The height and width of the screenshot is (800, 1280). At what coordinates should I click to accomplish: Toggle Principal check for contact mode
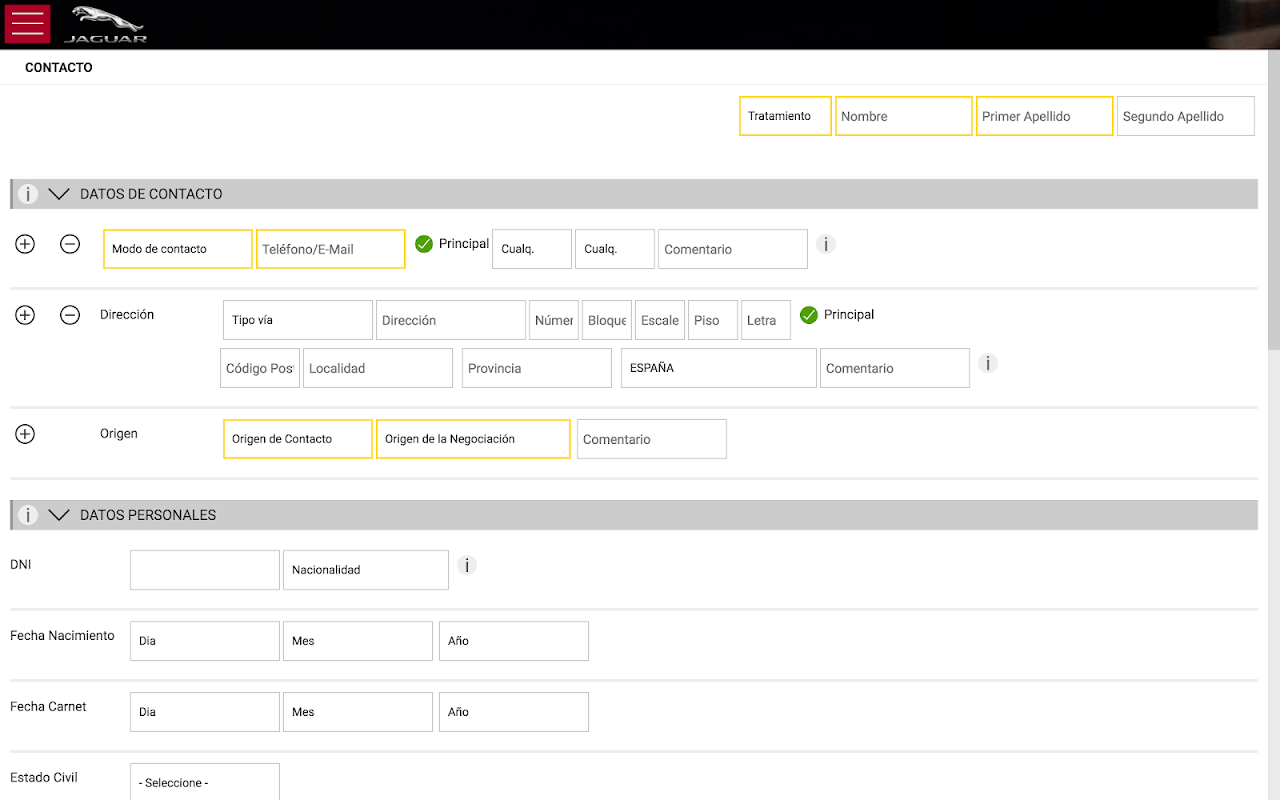(424, 244)
